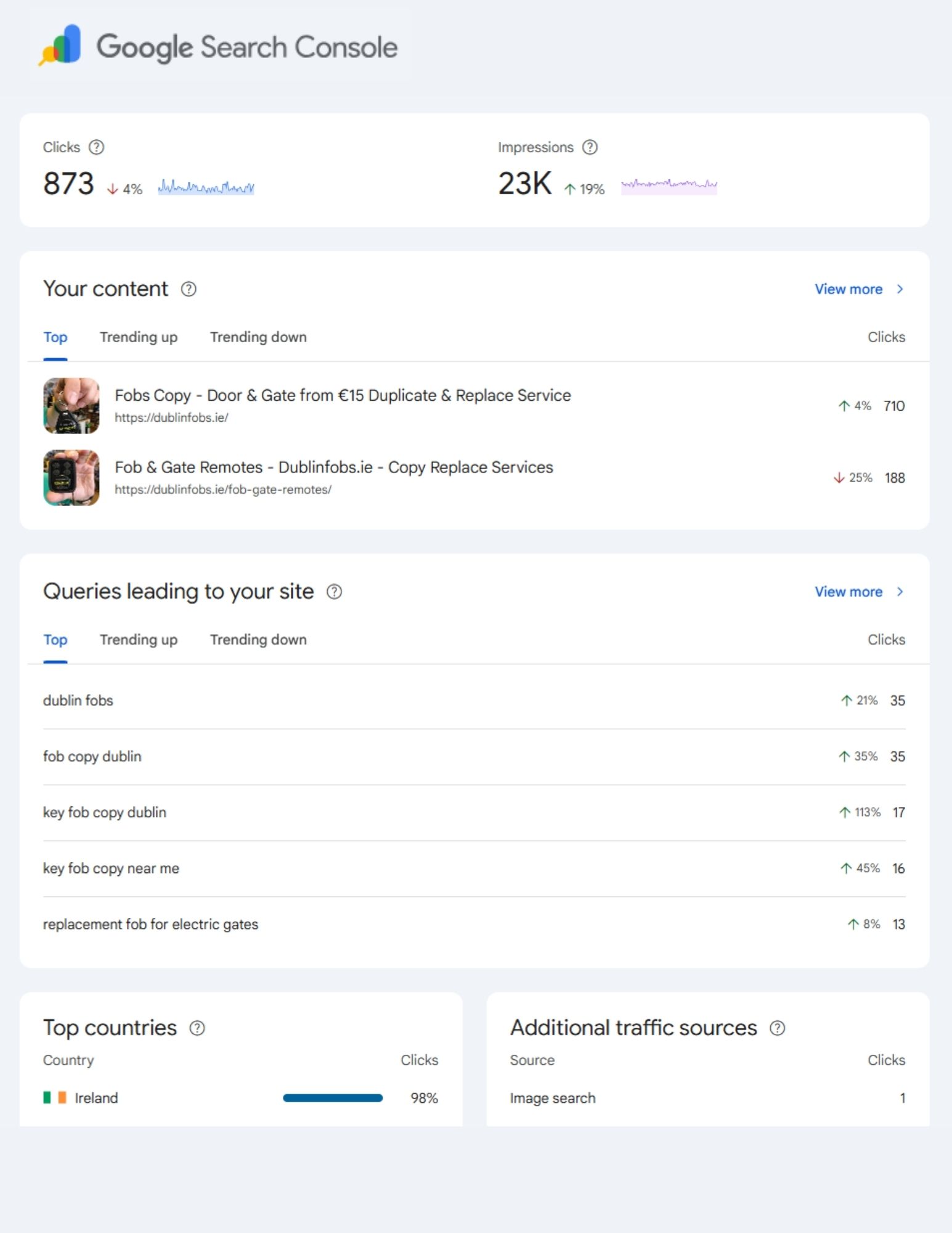This screenshot has height=1233, width=952.
Task: Switch to Trending up under Your content
Action: pos(138,337)
